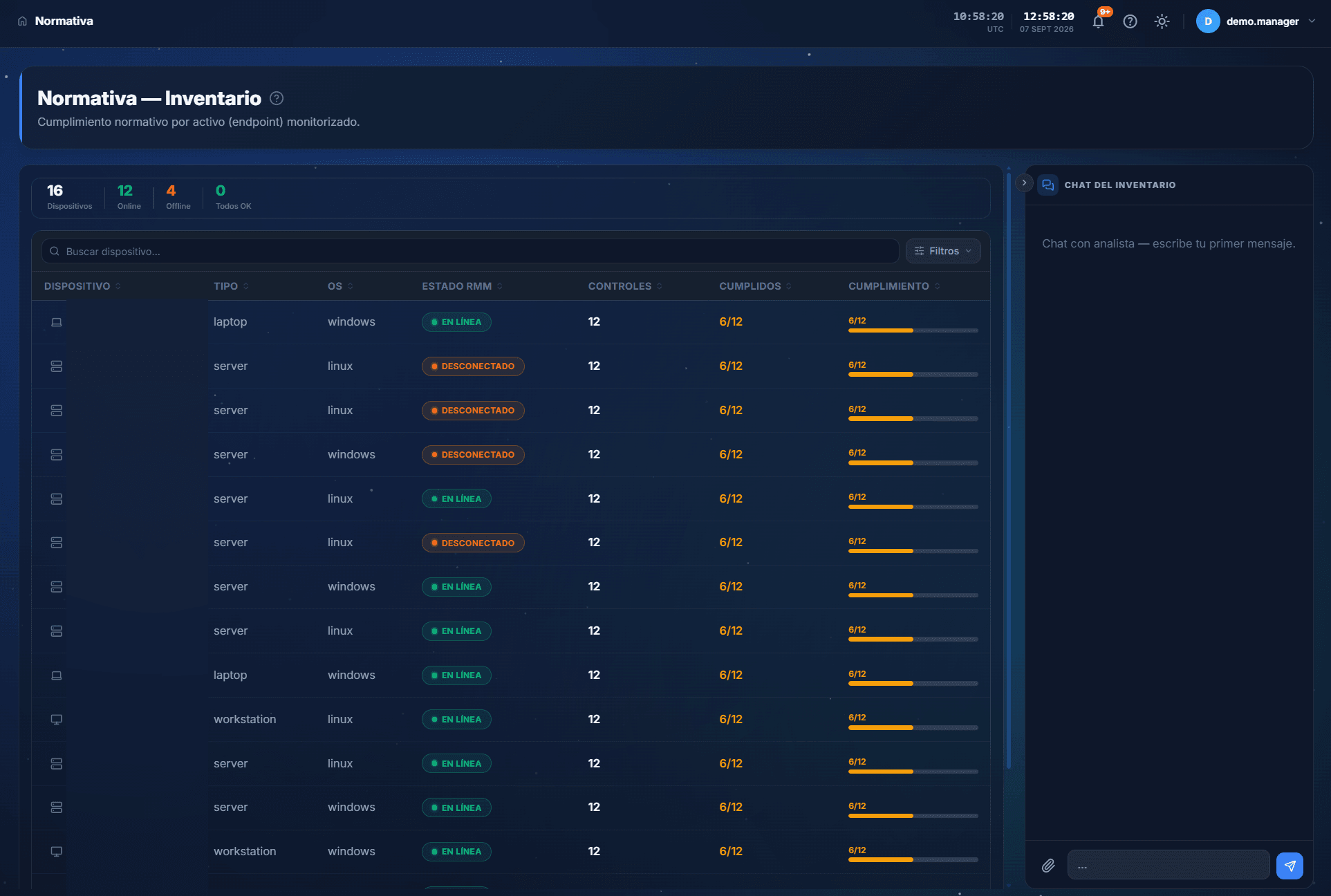Click laptop icon in first windows row
Screen dimensions: 1331x896
tap(57, 322)
